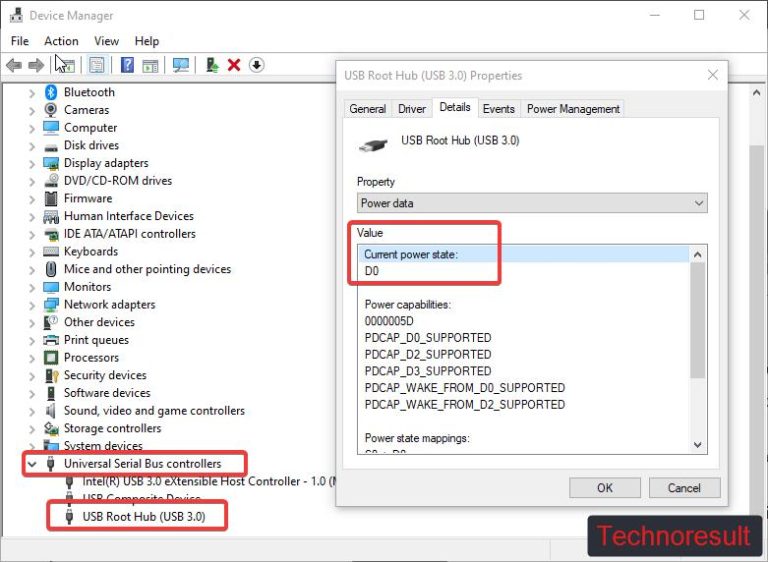This screenshot has height=562, width=768.
Task: Close the USB Root Hub Properties dialog
Action: point(713,75)
